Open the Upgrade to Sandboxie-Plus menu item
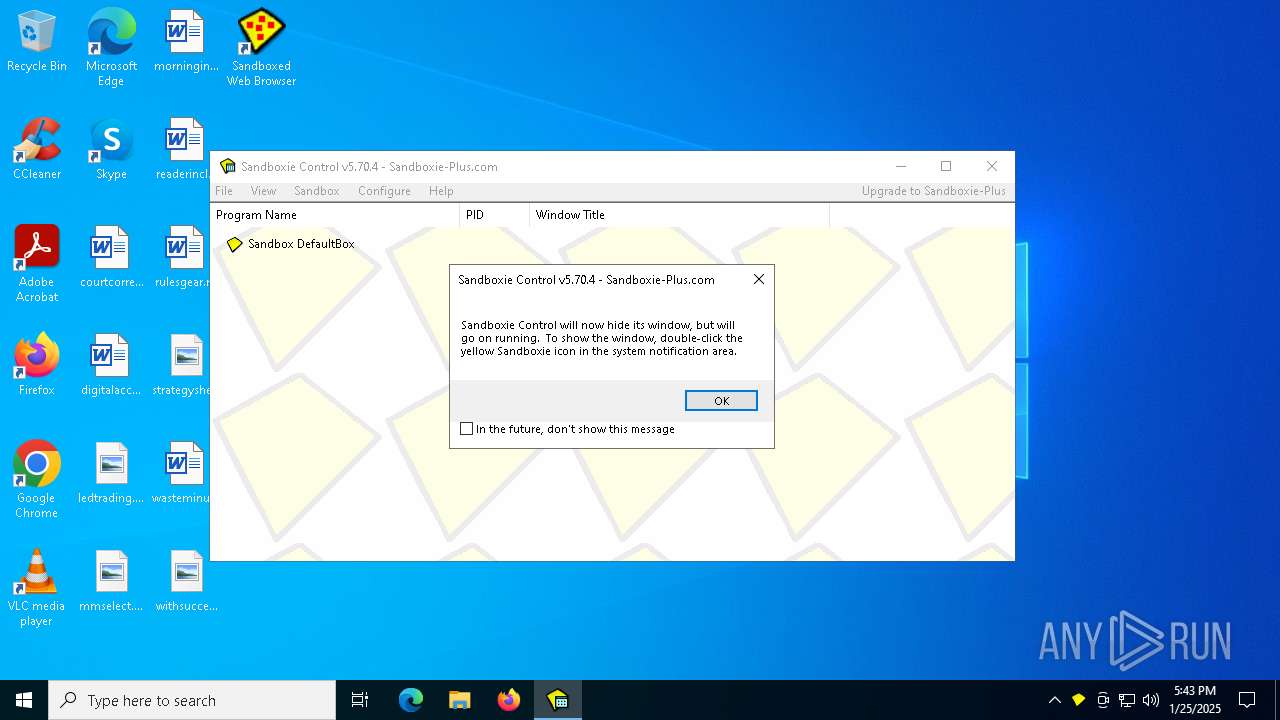Image resolution: width=1280 pixels, height=720 pixels. (934, 191)
